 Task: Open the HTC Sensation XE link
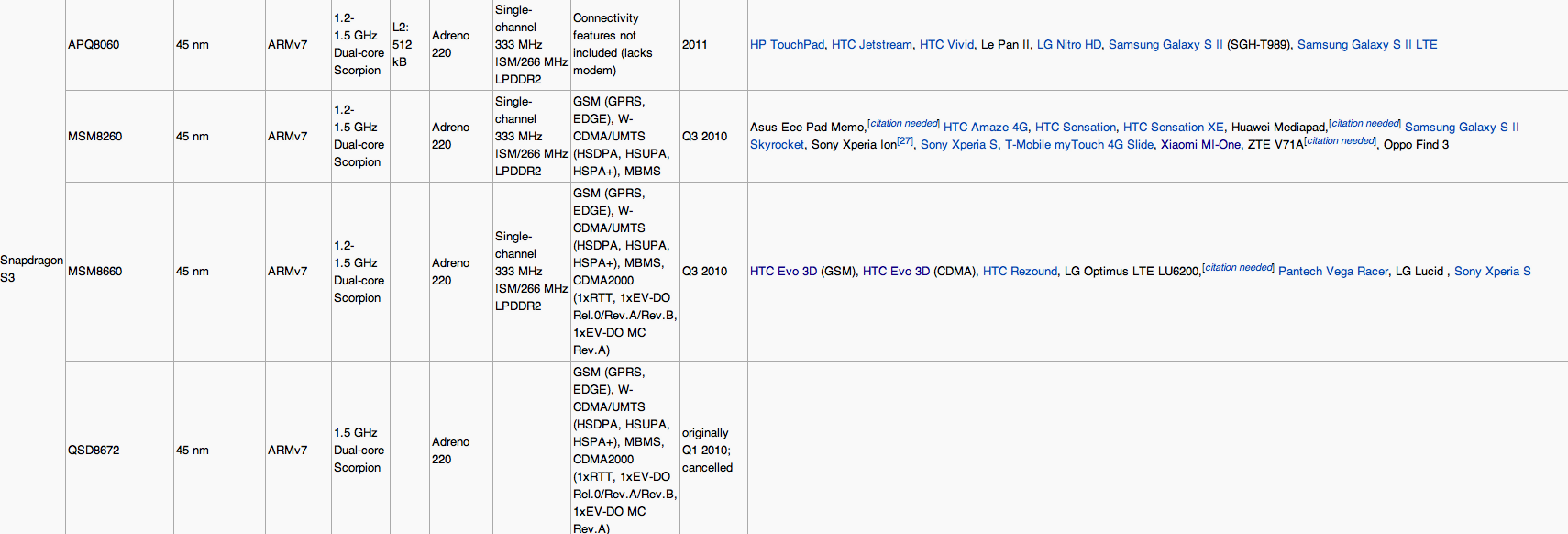coord(1174,128)
